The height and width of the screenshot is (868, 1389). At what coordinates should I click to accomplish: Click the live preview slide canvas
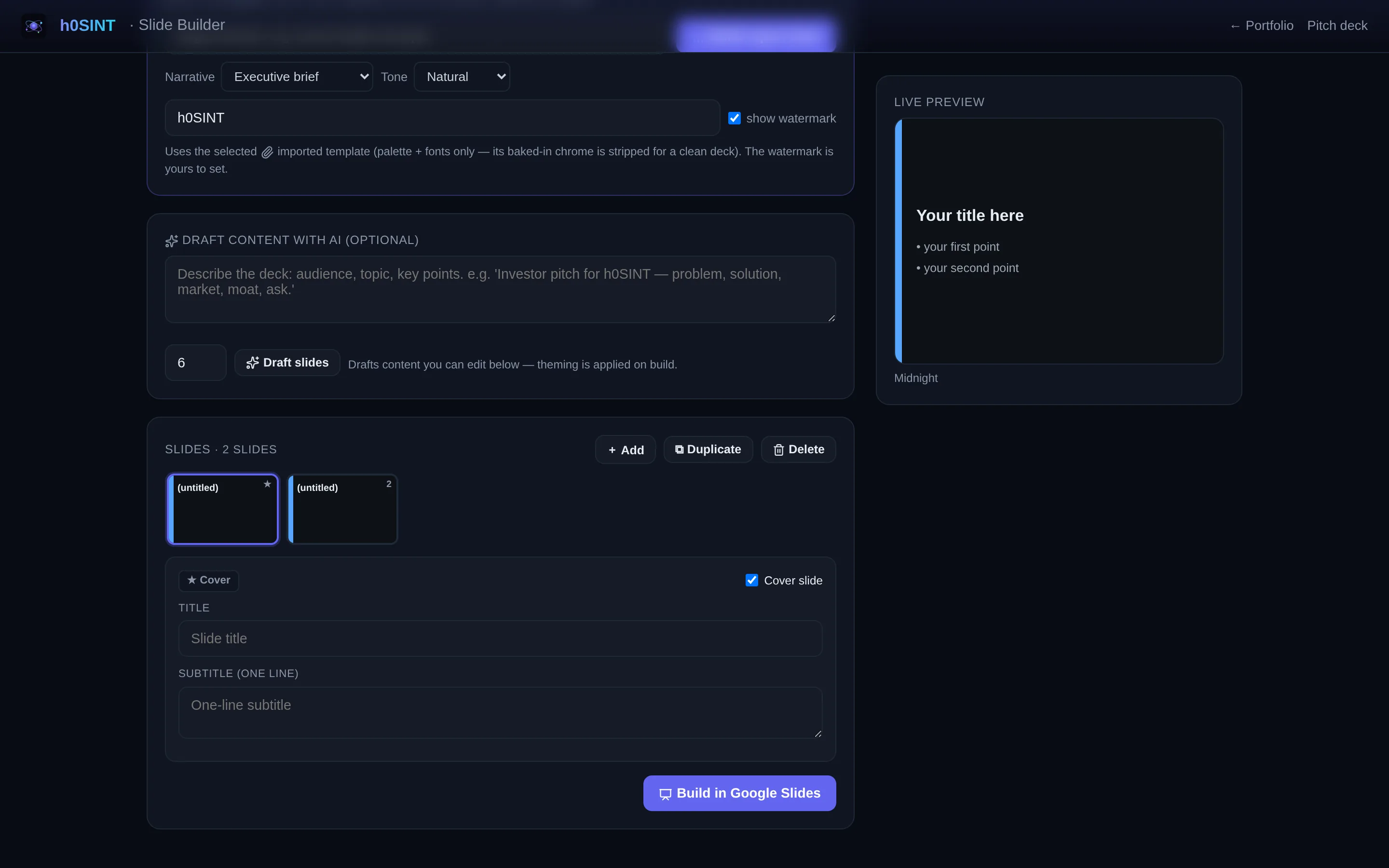click(1059, 241)
